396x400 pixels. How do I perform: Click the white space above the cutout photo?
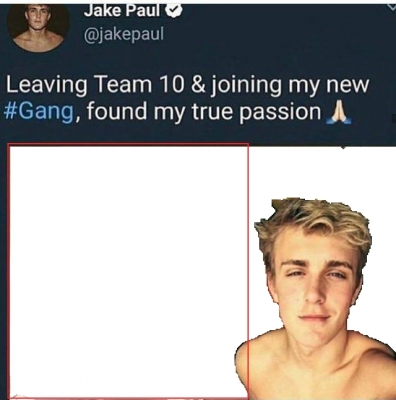(323, 172)
